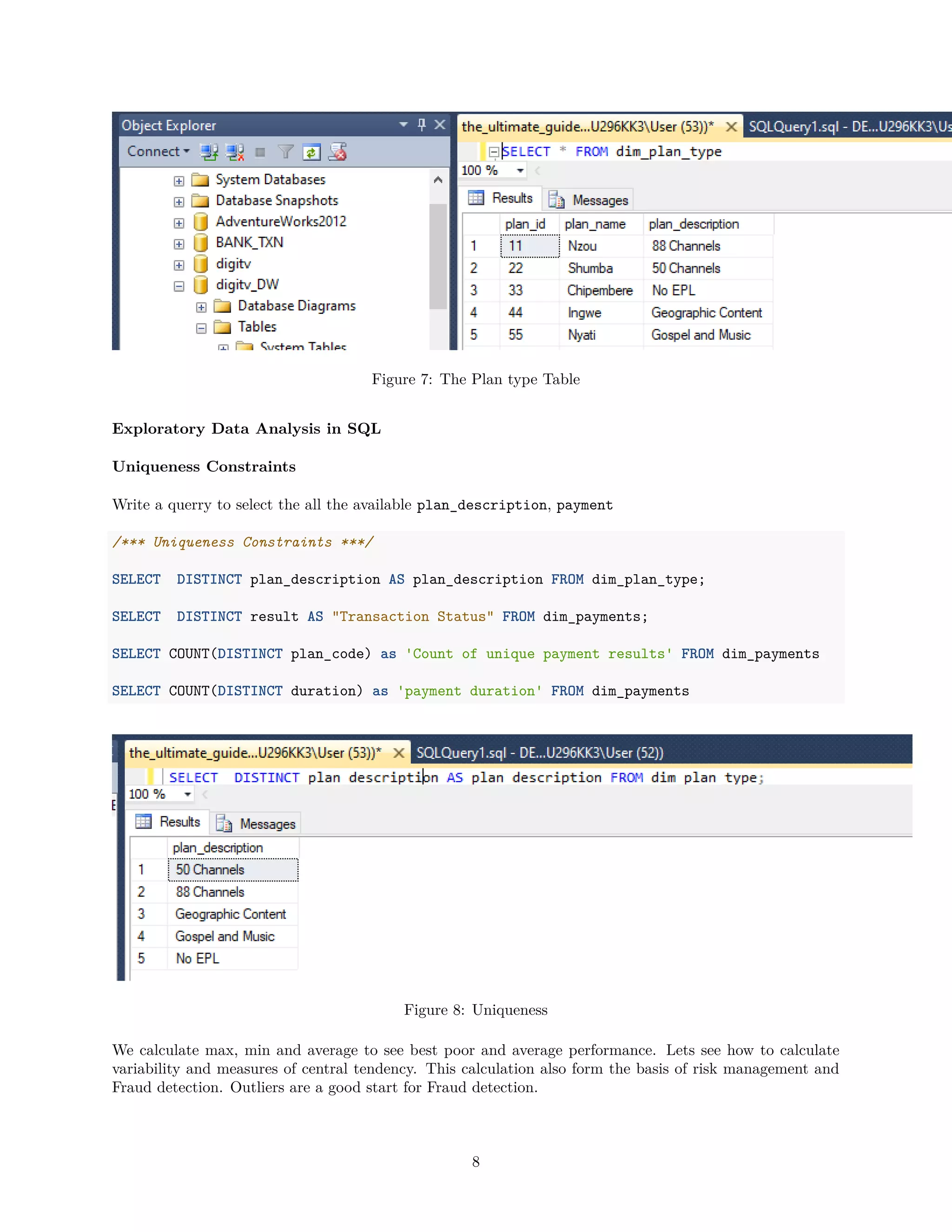
Task: Close the Object Explorer panel
Action: point(440,125)
